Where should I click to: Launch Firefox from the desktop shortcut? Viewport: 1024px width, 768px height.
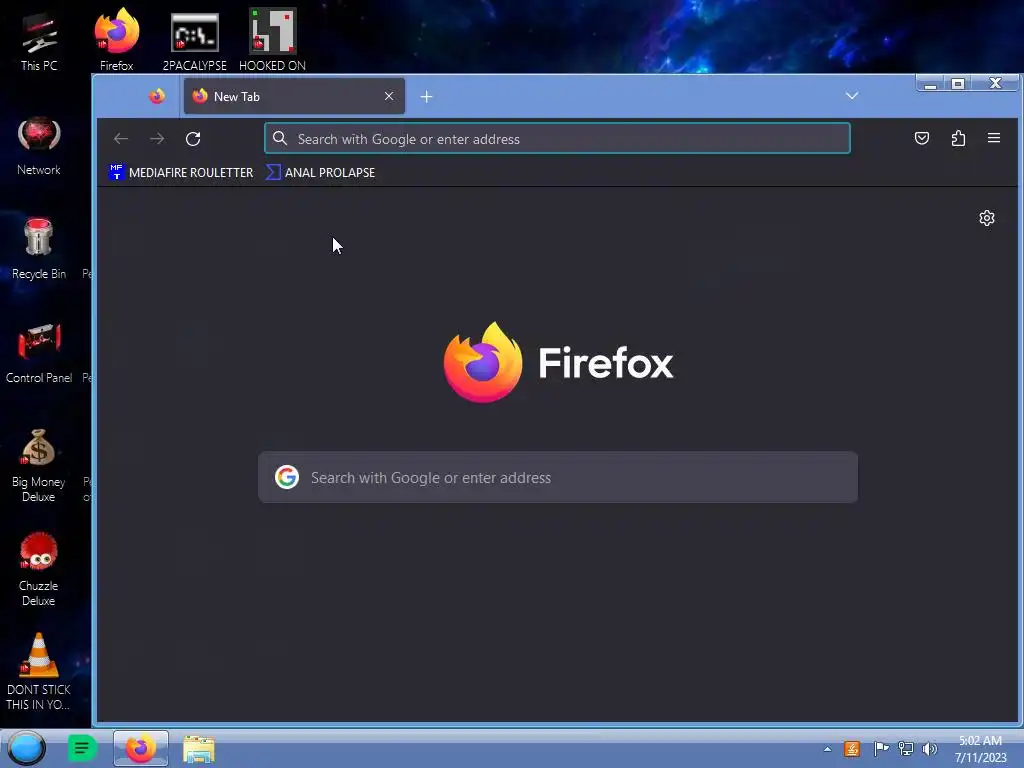point(116,40)
